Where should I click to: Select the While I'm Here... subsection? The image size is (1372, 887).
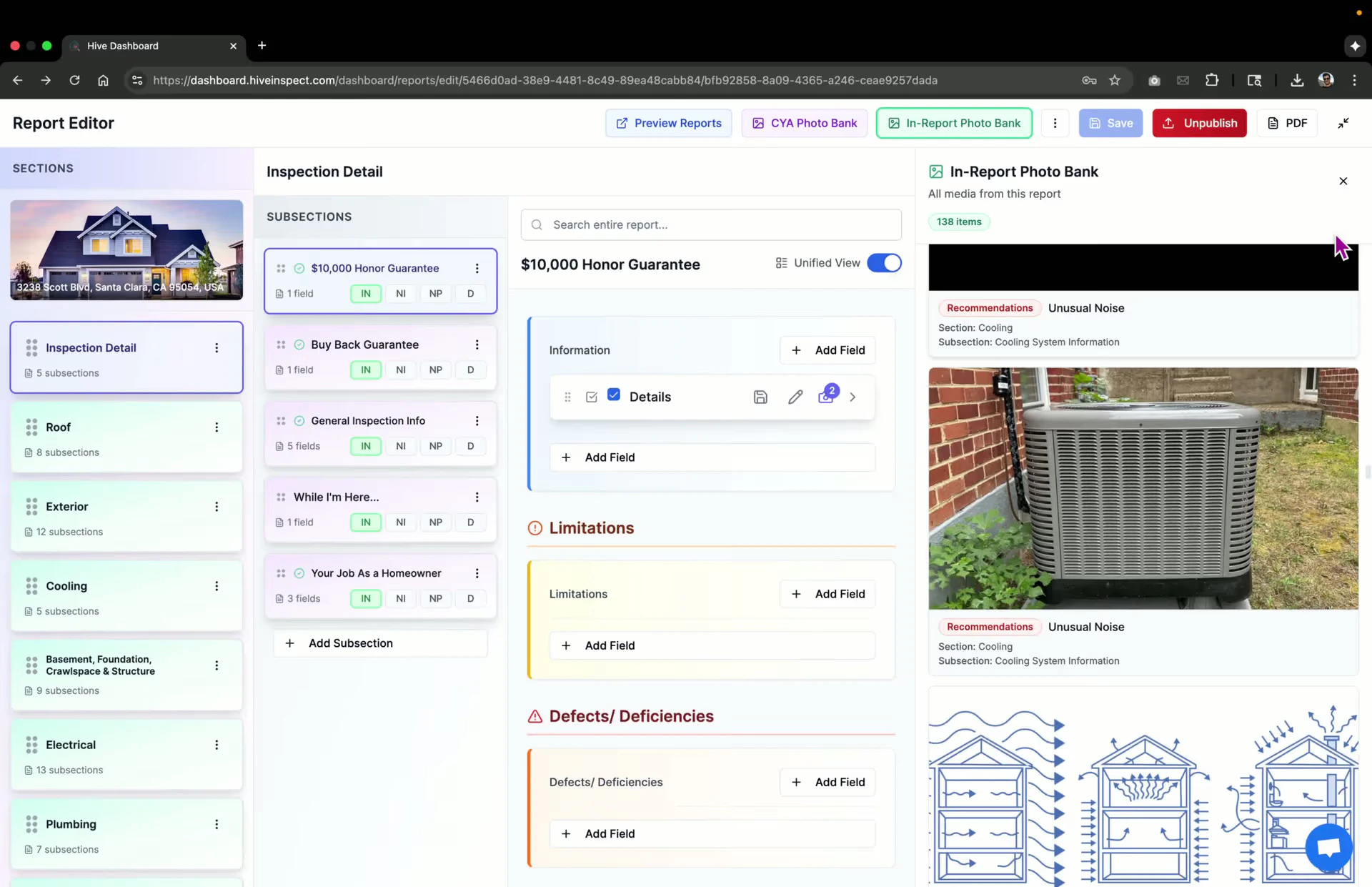pos(380,510)
